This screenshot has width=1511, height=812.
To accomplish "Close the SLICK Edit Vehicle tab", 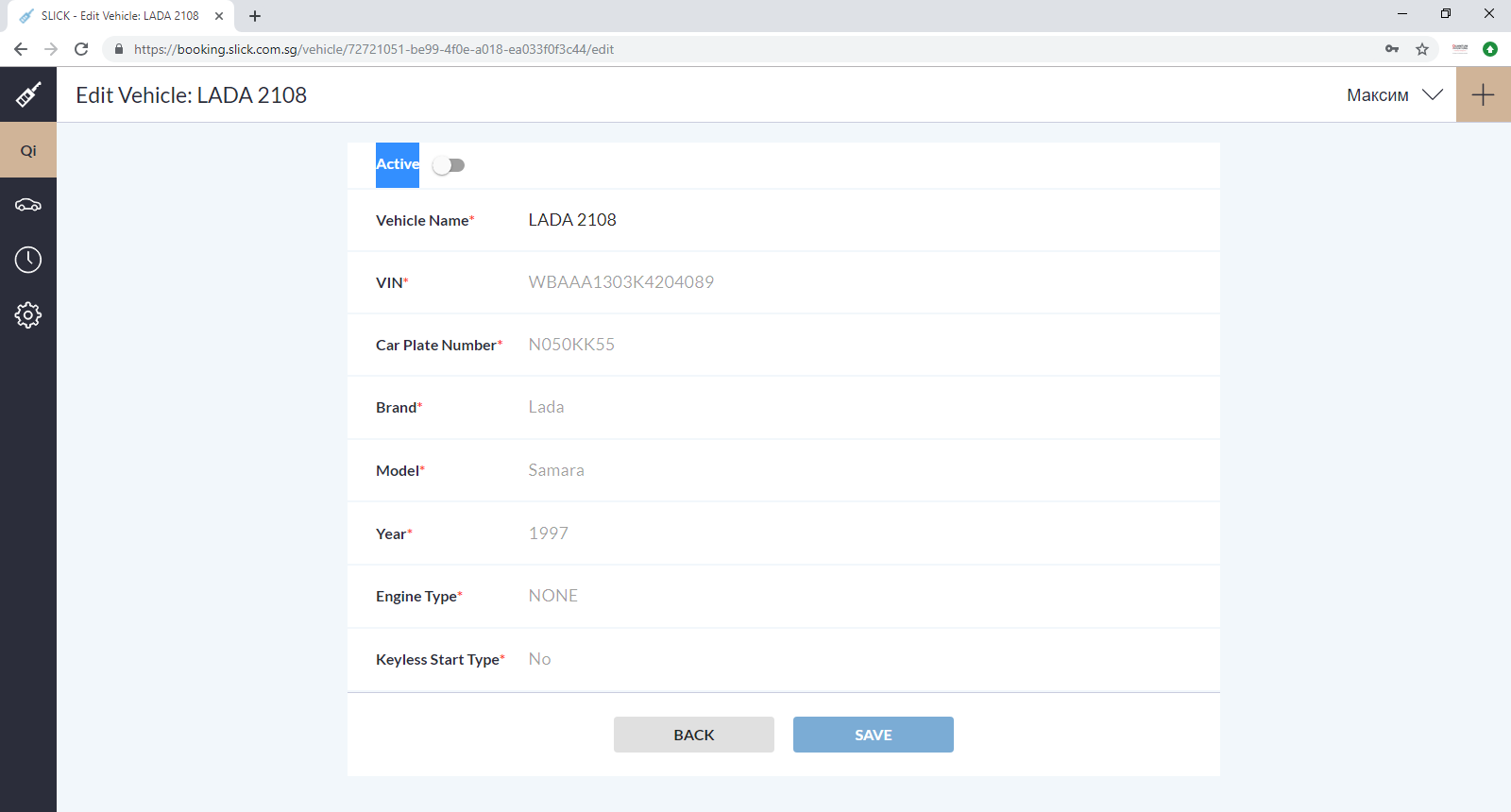I will coord(219,16).
